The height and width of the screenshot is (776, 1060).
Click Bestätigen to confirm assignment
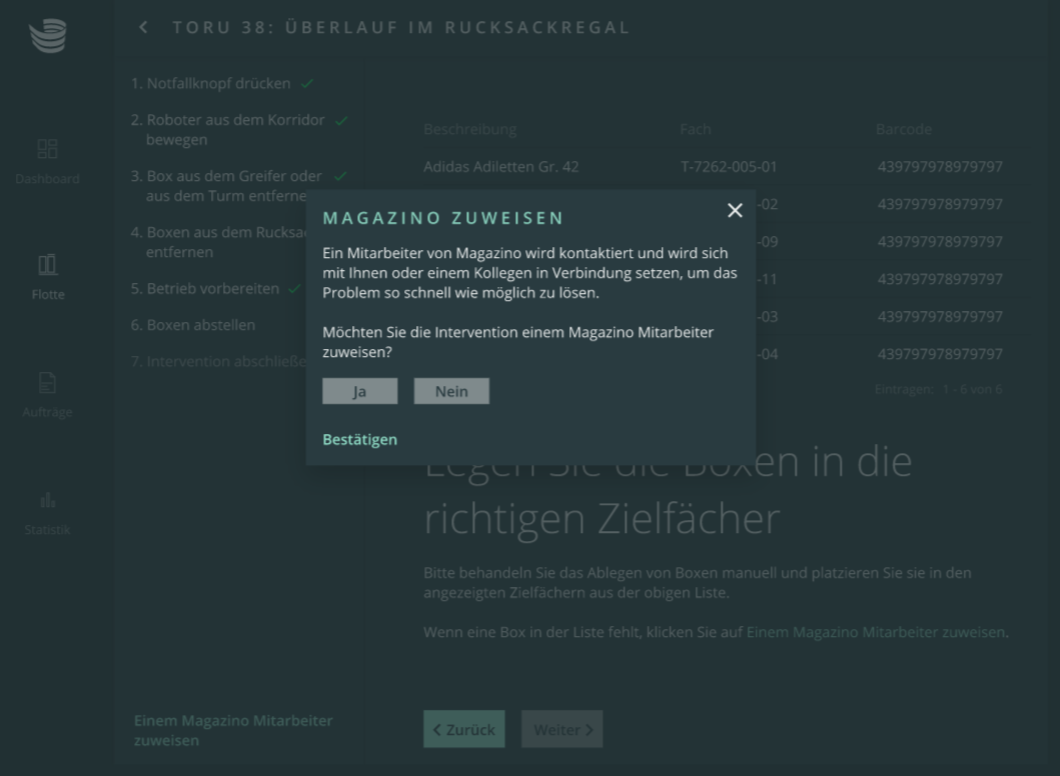(359, 439)
